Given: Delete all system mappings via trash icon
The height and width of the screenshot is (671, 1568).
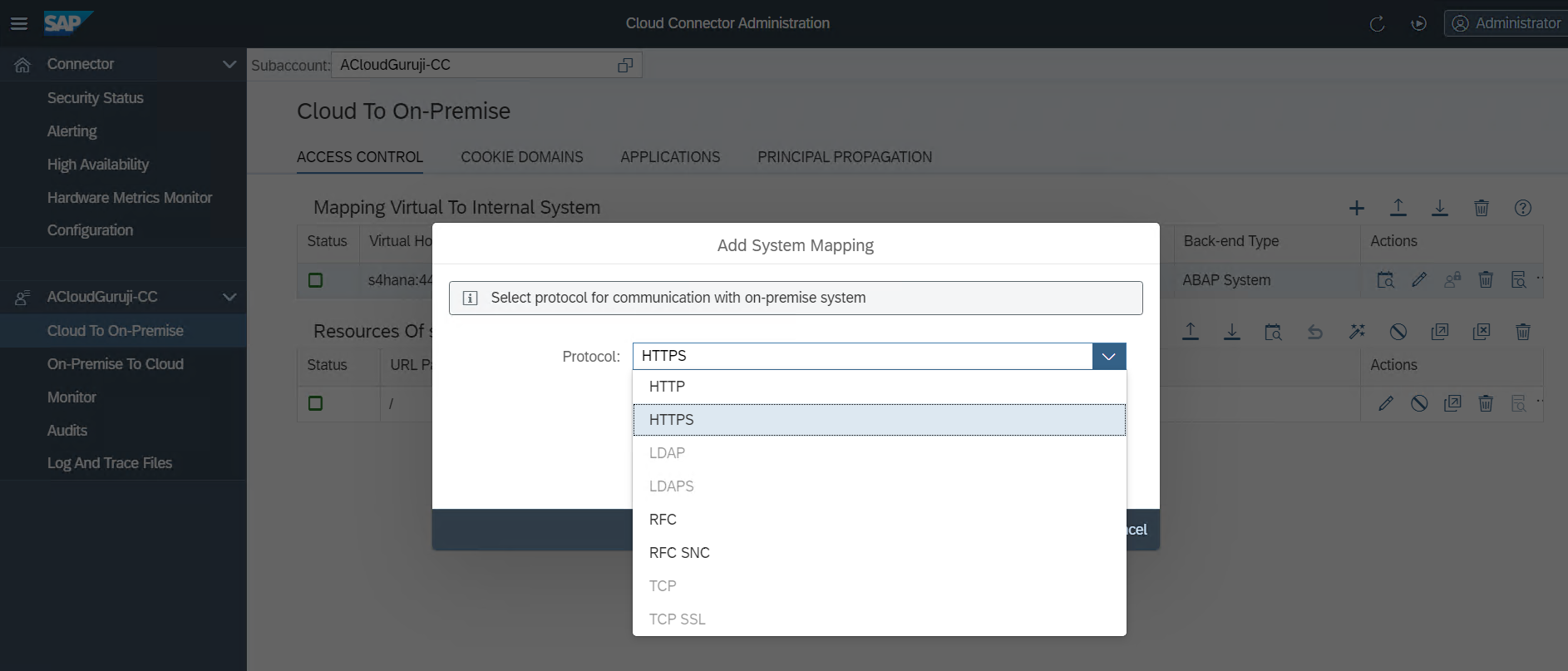Looking at the screenshot, I should click(x=1481, y=208).
